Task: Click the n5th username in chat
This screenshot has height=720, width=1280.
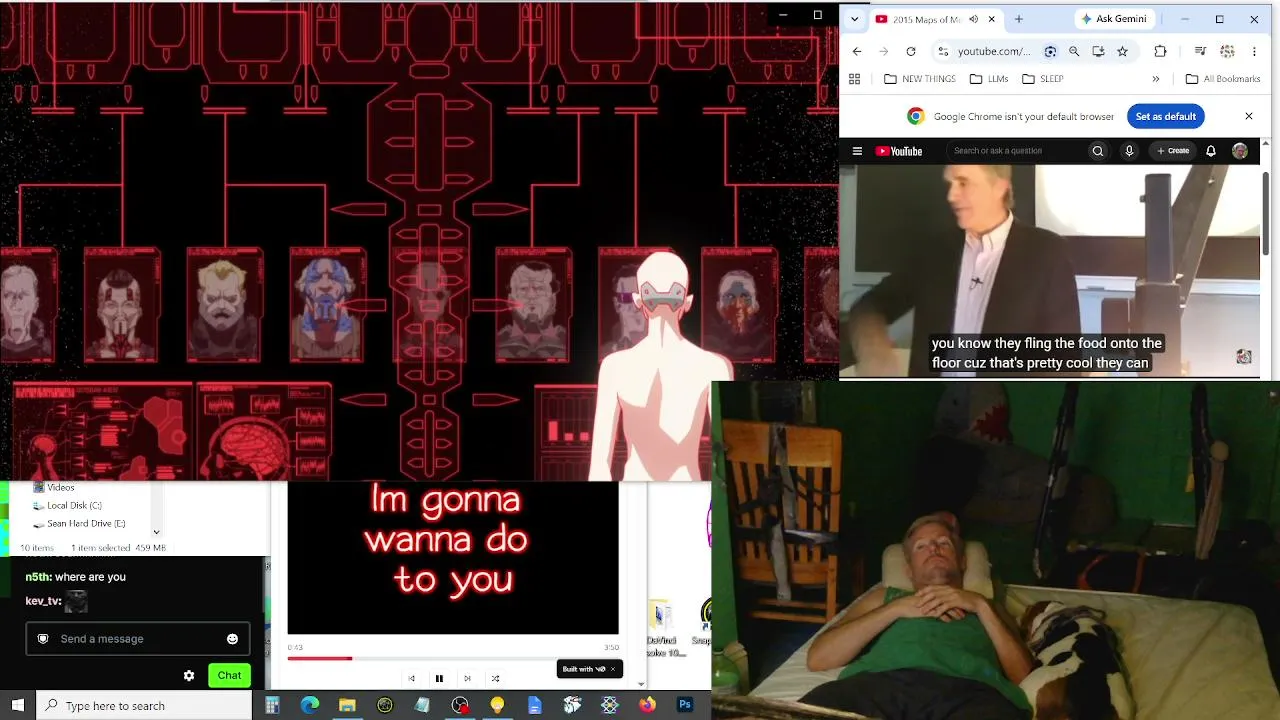Action: [x=38, y=577]
